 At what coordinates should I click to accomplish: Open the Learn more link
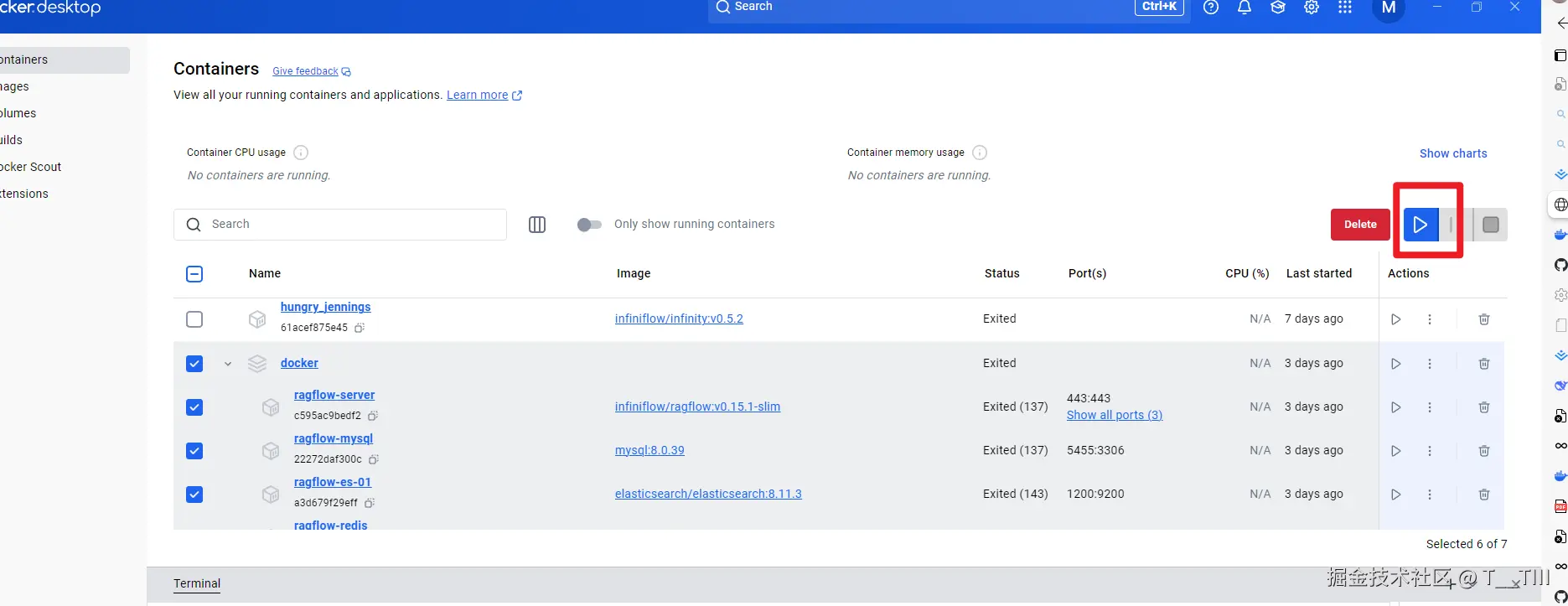coord(484,95)
